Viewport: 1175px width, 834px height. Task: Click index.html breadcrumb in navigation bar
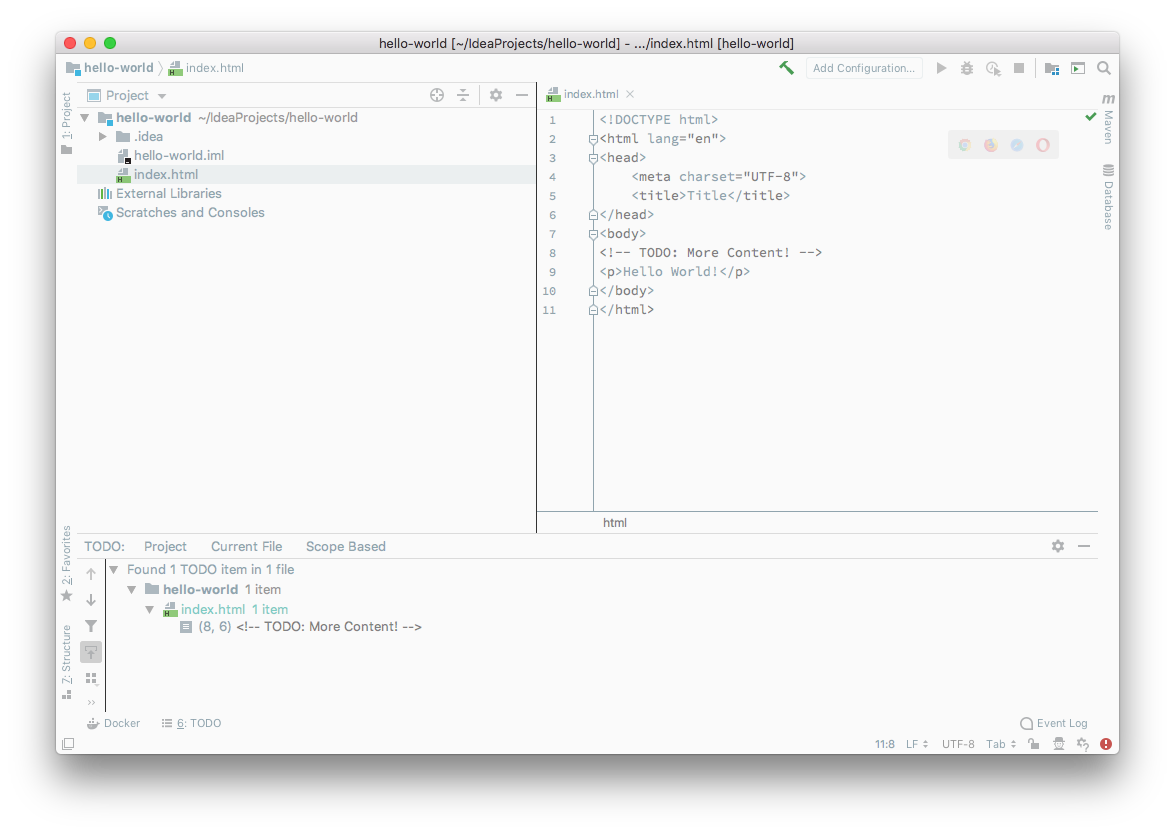pos(206,67)
